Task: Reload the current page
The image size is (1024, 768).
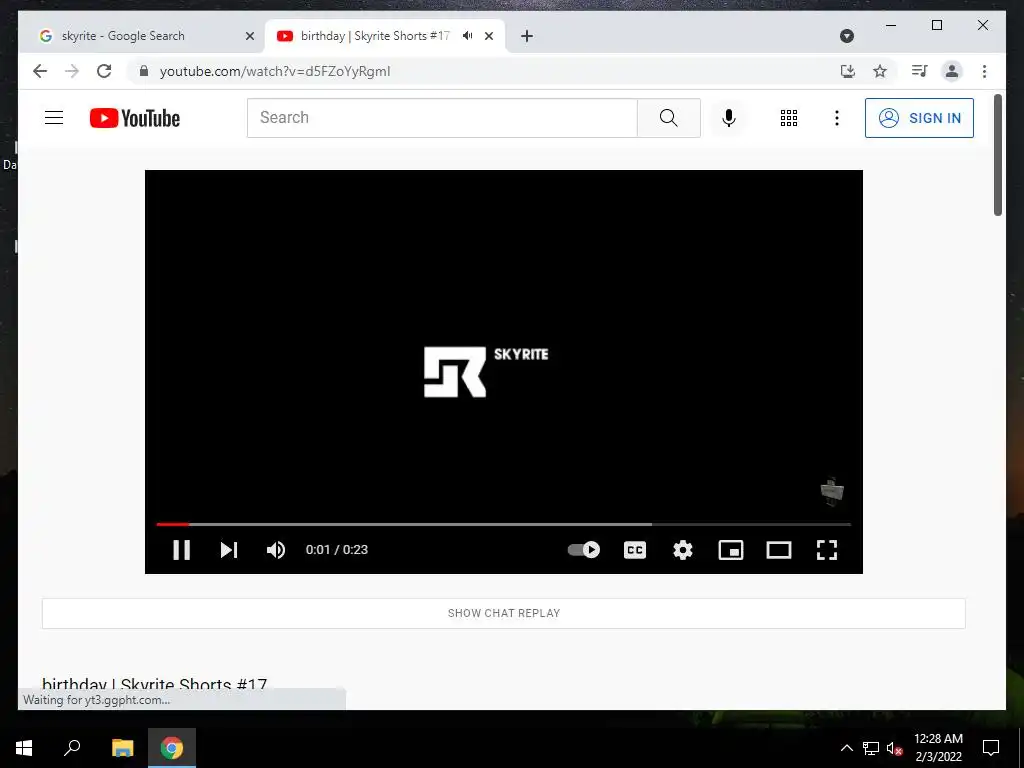Action: click(x=104, y=71)
